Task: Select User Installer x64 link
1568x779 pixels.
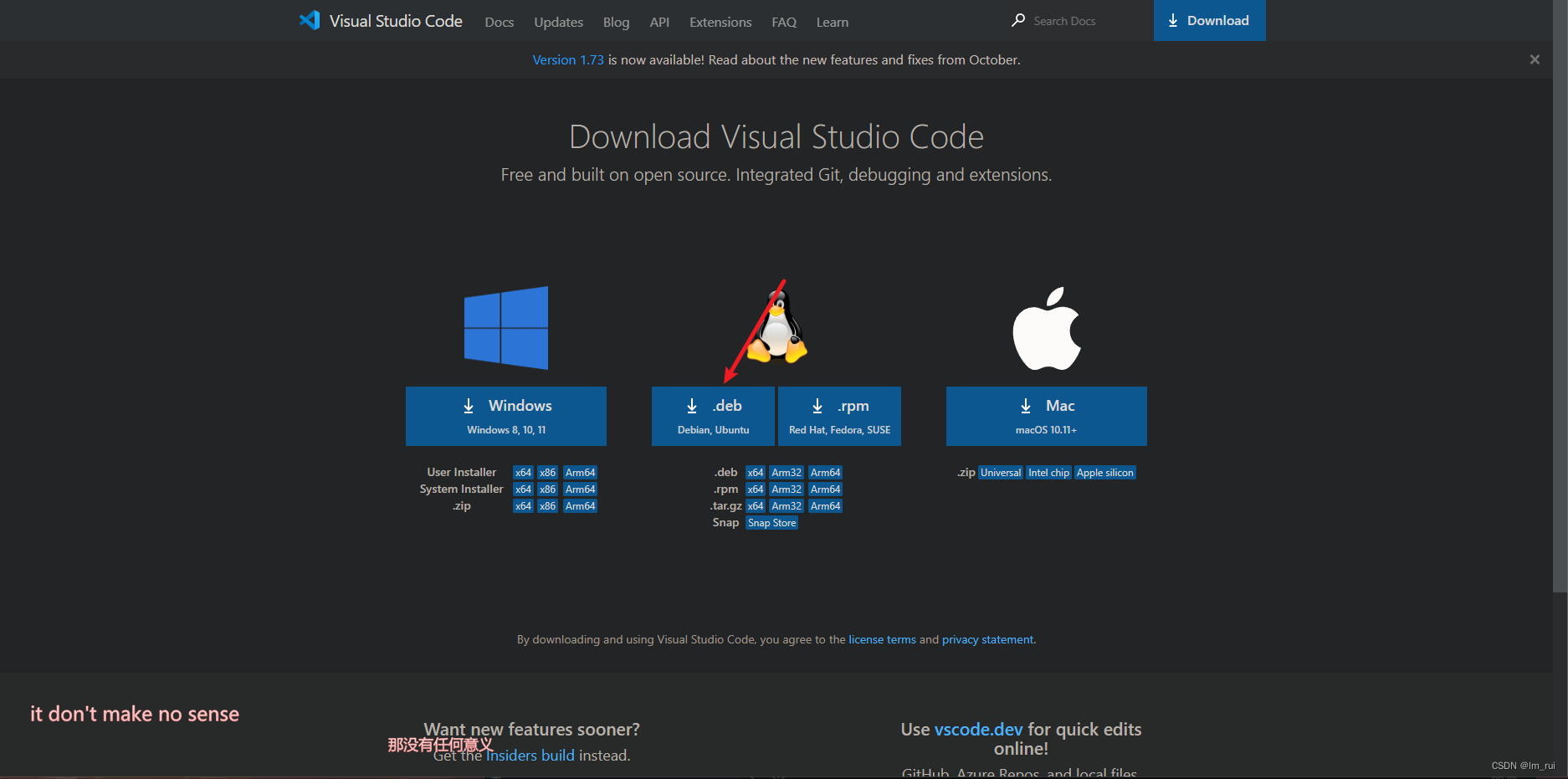Action: [x=523, y=473]
